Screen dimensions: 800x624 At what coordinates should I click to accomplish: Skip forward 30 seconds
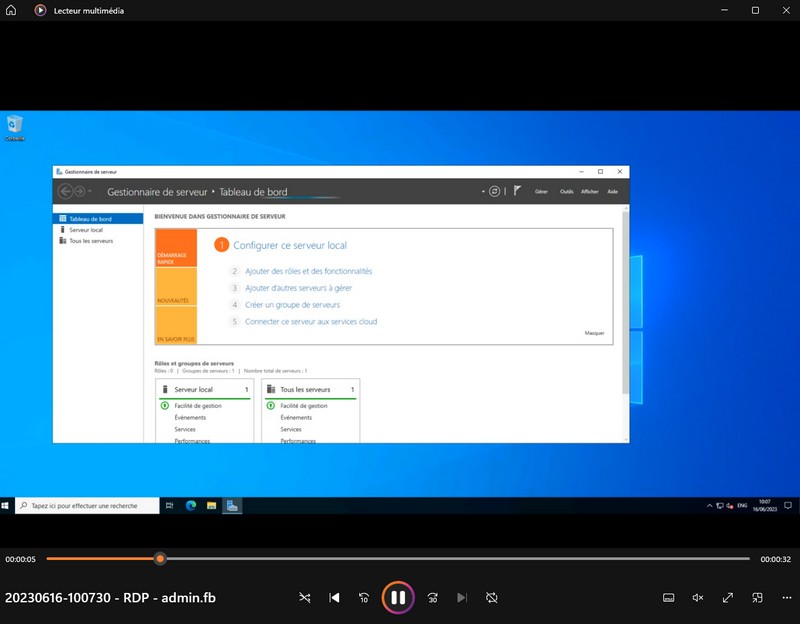point(432,598)
